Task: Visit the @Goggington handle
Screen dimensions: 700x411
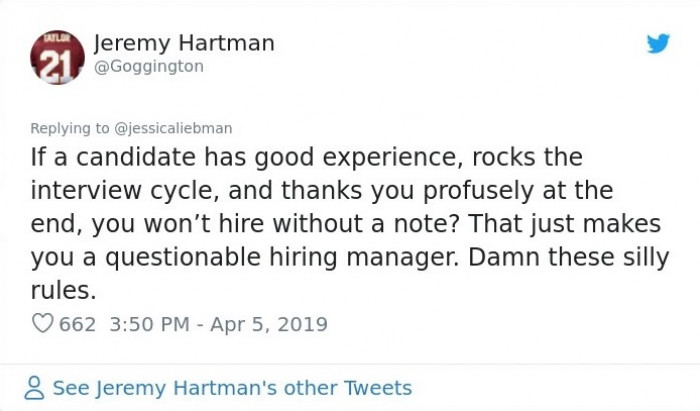Action: coord(149,66)
